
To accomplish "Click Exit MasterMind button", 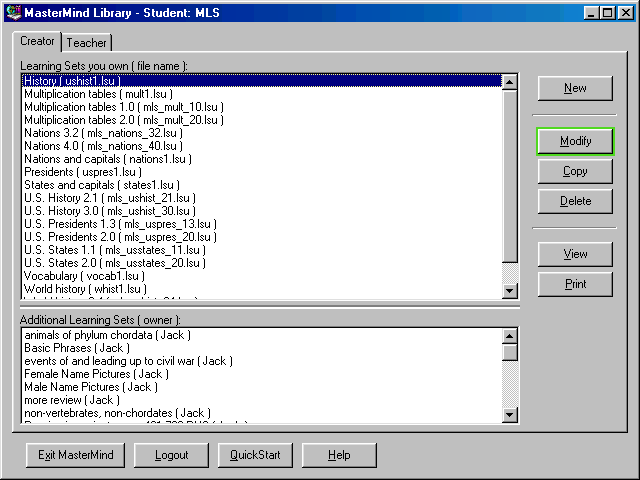I will pyautogui.click(x=76, y=455).
